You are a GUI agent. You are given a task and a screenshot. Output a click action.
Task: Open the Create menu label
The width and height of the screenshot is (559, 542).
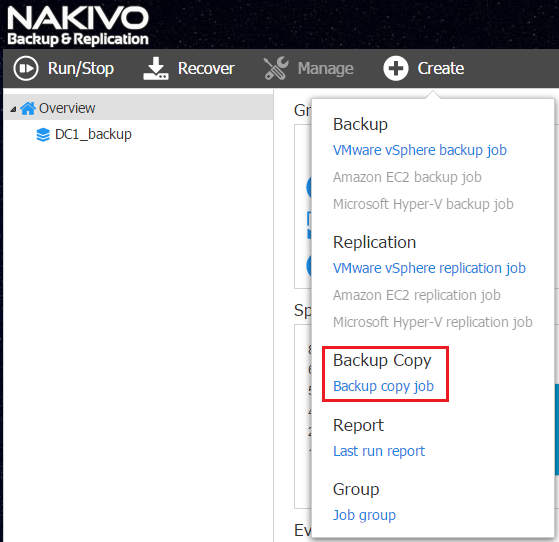tap(441, 68)
